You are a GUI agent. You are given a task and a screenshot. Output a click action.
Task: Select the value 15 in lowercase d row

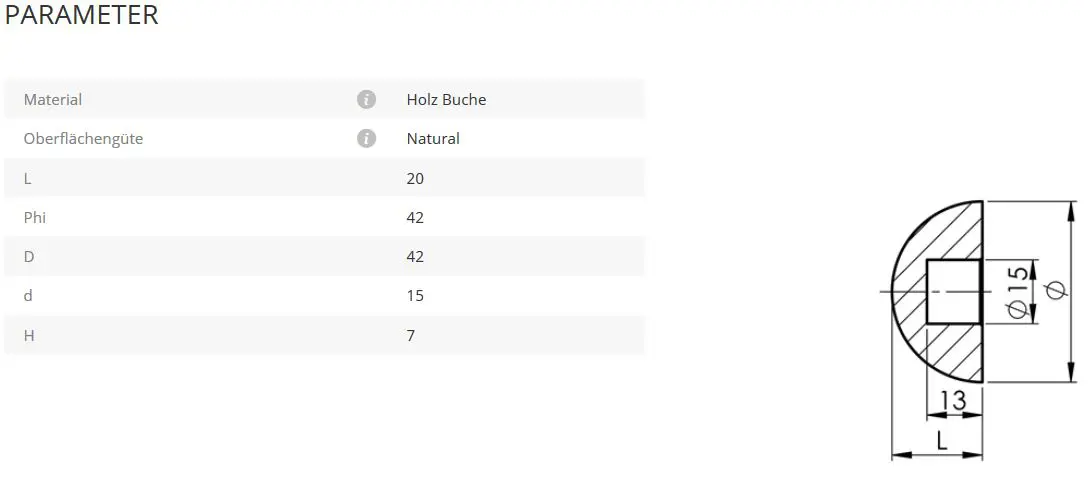415,296
